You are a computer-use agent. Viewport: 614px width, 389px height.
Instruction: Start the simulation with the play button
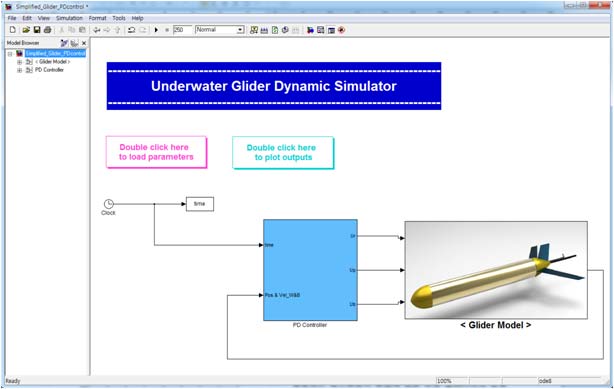coord(156,30)
